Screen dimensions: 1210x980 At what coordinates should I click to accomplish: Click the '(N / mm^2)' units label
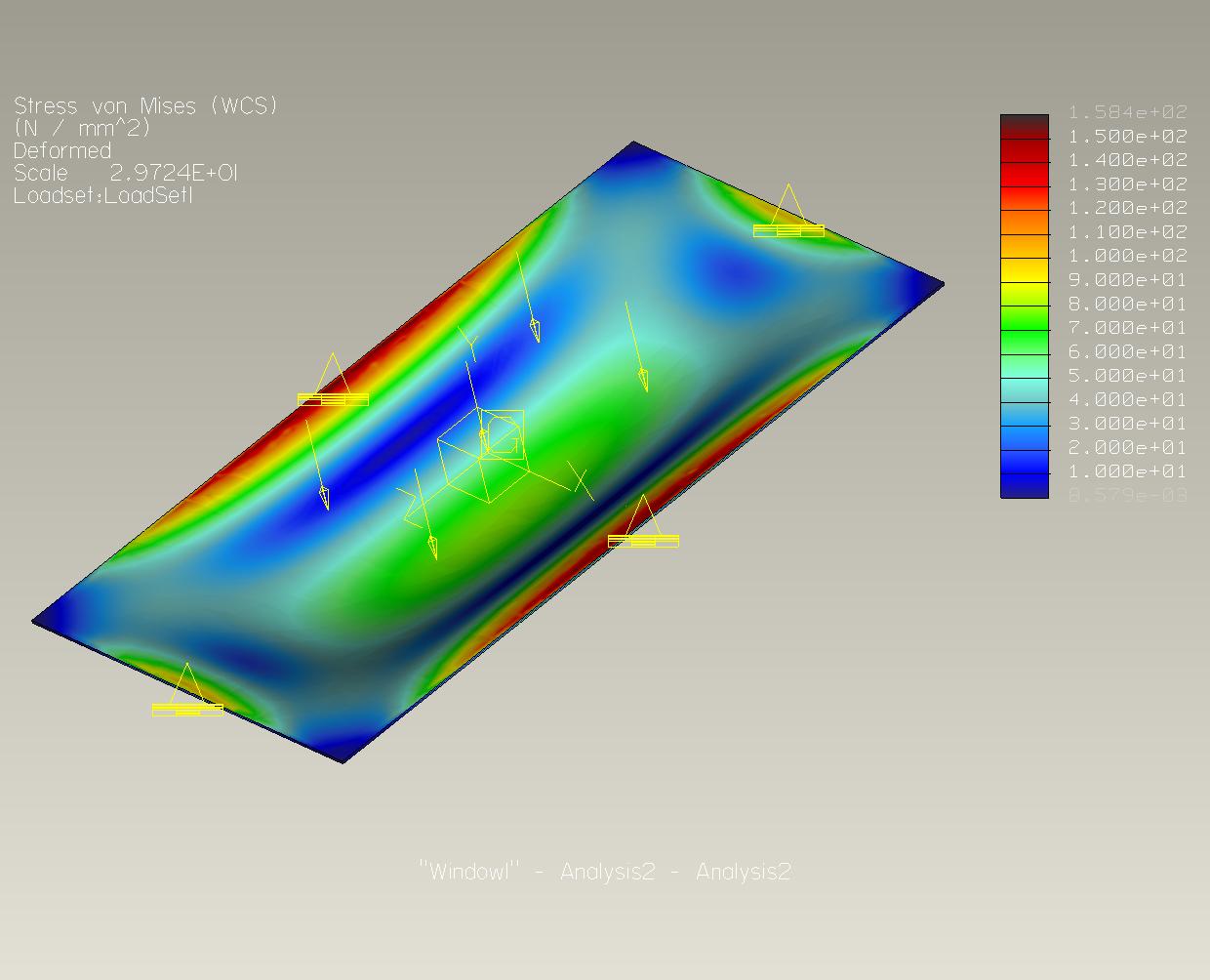82,128
